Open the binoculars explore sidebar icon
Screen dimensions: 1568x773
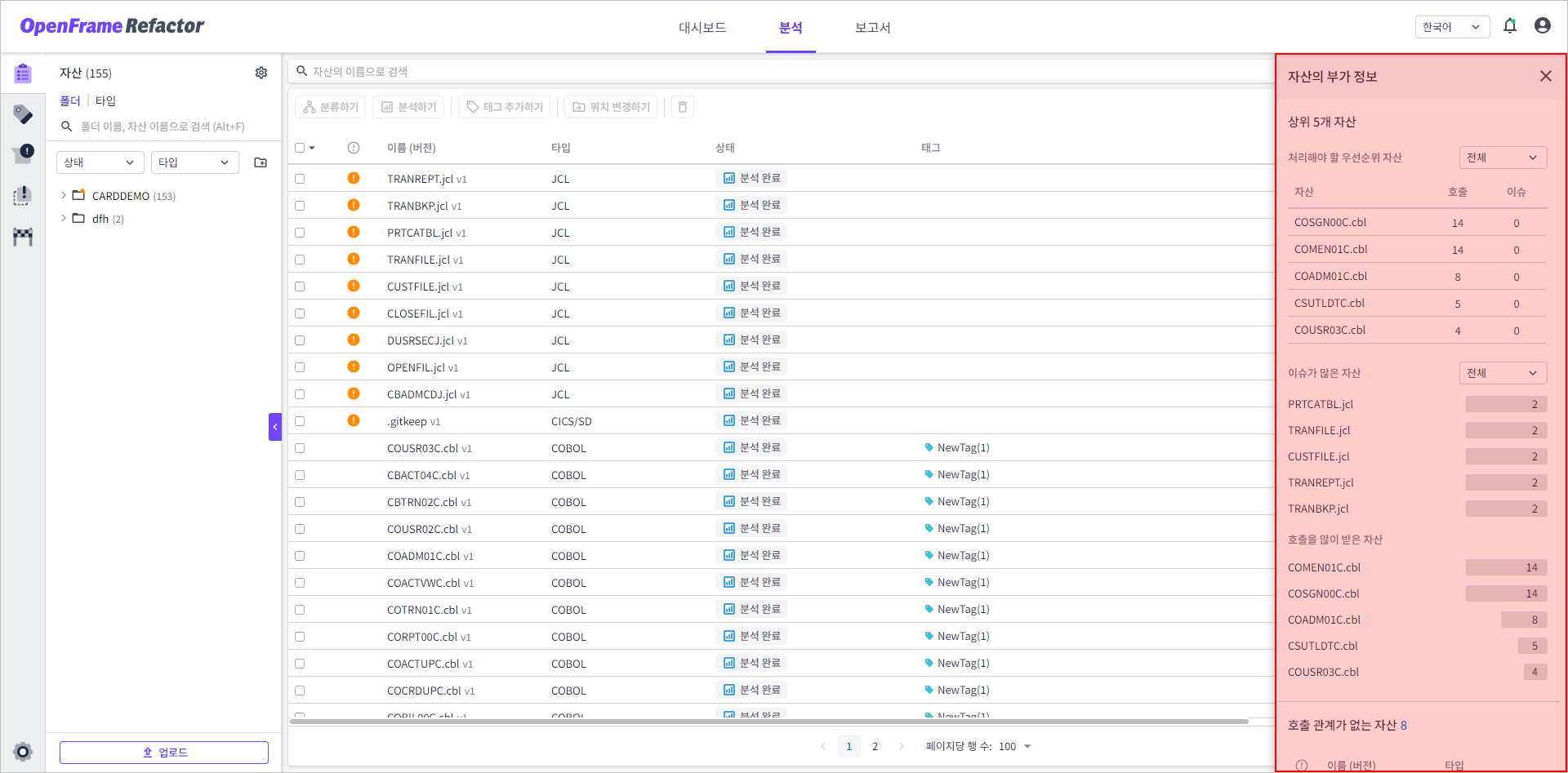(23, 237)
